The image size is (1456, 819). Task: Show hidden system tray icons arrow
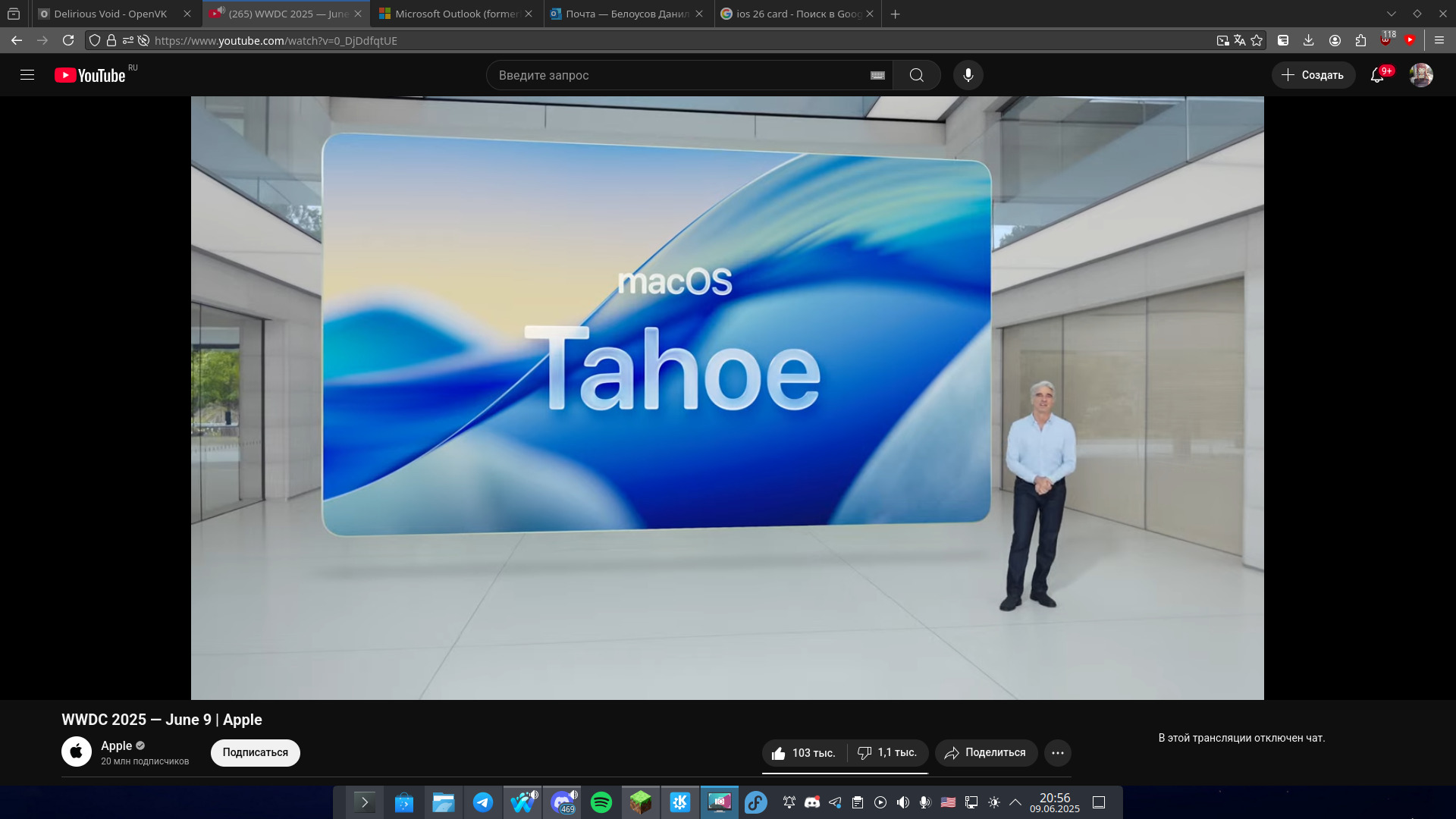click(x=1015, y=802)
